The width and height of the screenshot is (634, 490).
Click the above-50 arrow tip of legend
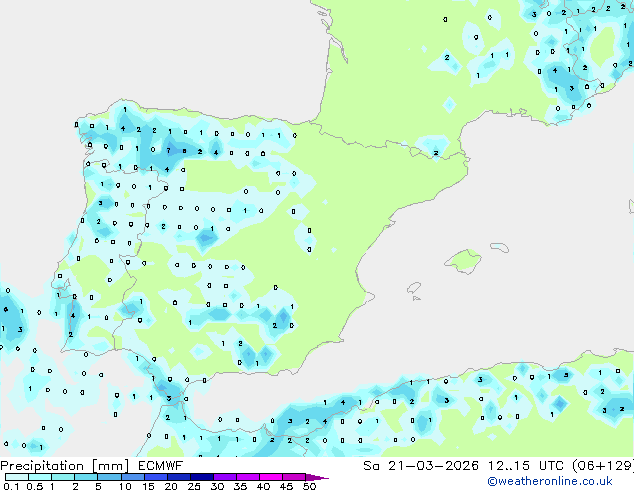tap(317, 477)
